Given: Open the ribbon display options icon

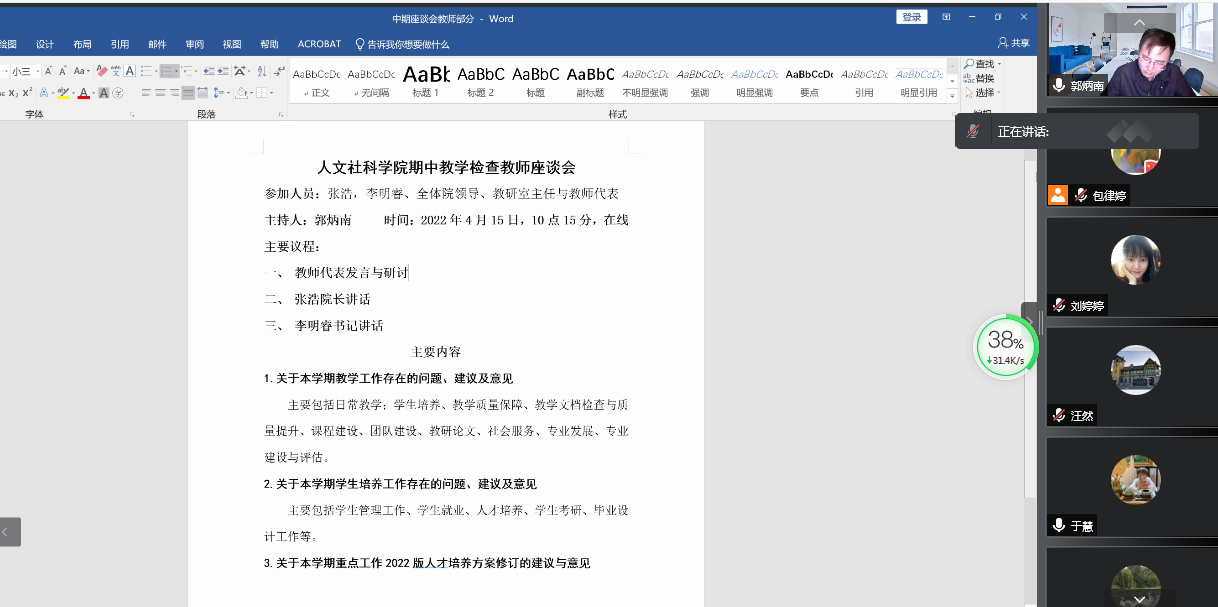Looking at the screenshot, I should 946,17.
